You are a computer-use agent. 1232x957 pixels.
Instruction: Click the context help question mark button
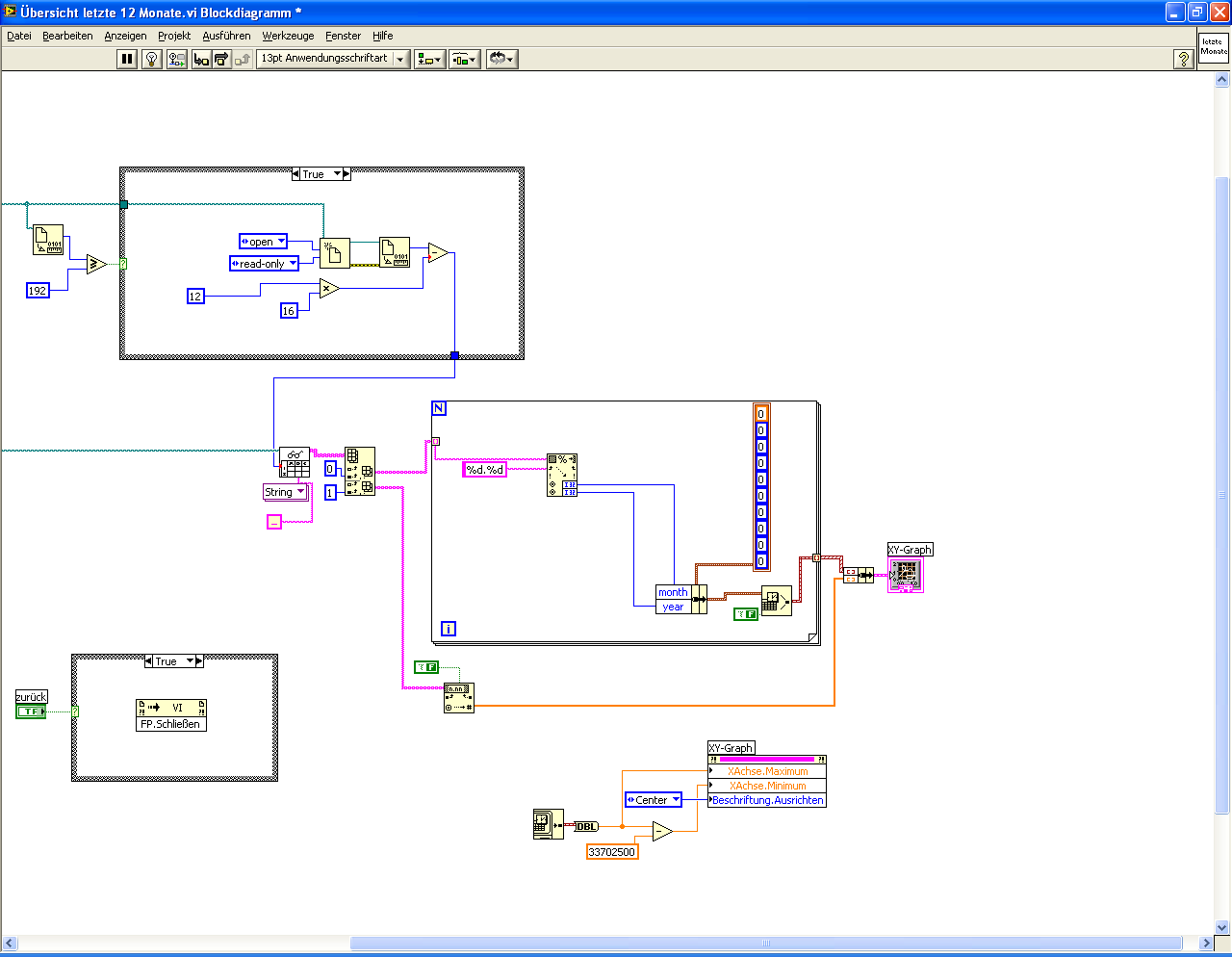[x=1184, y=59]
